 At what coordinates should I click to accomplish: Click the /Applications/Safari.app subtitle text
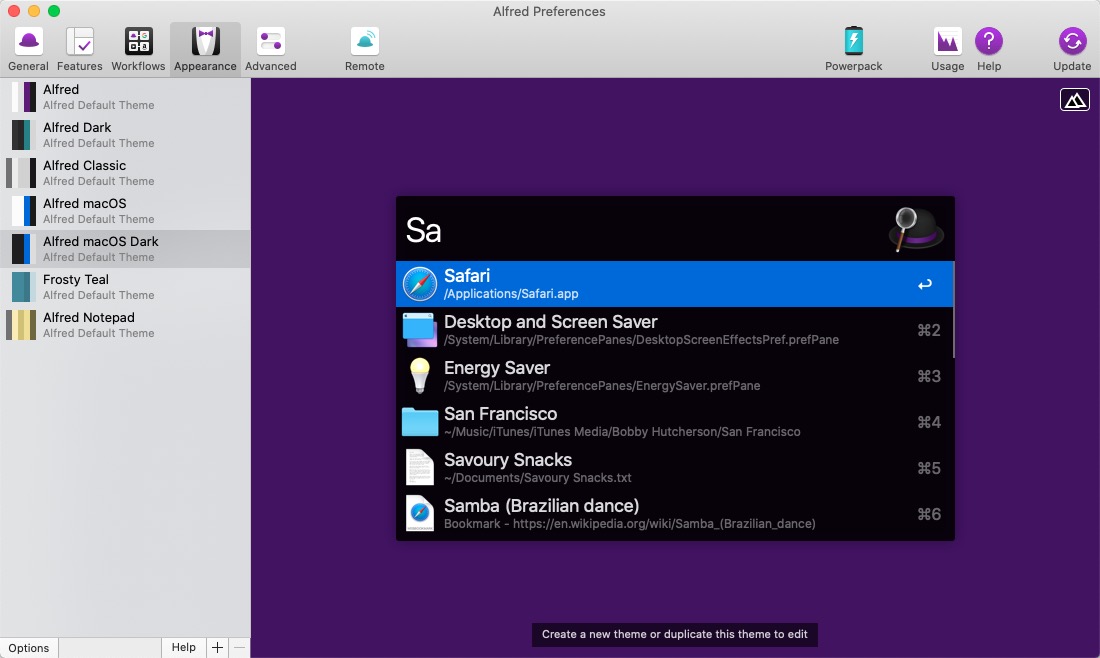click(x=511, y=294)
